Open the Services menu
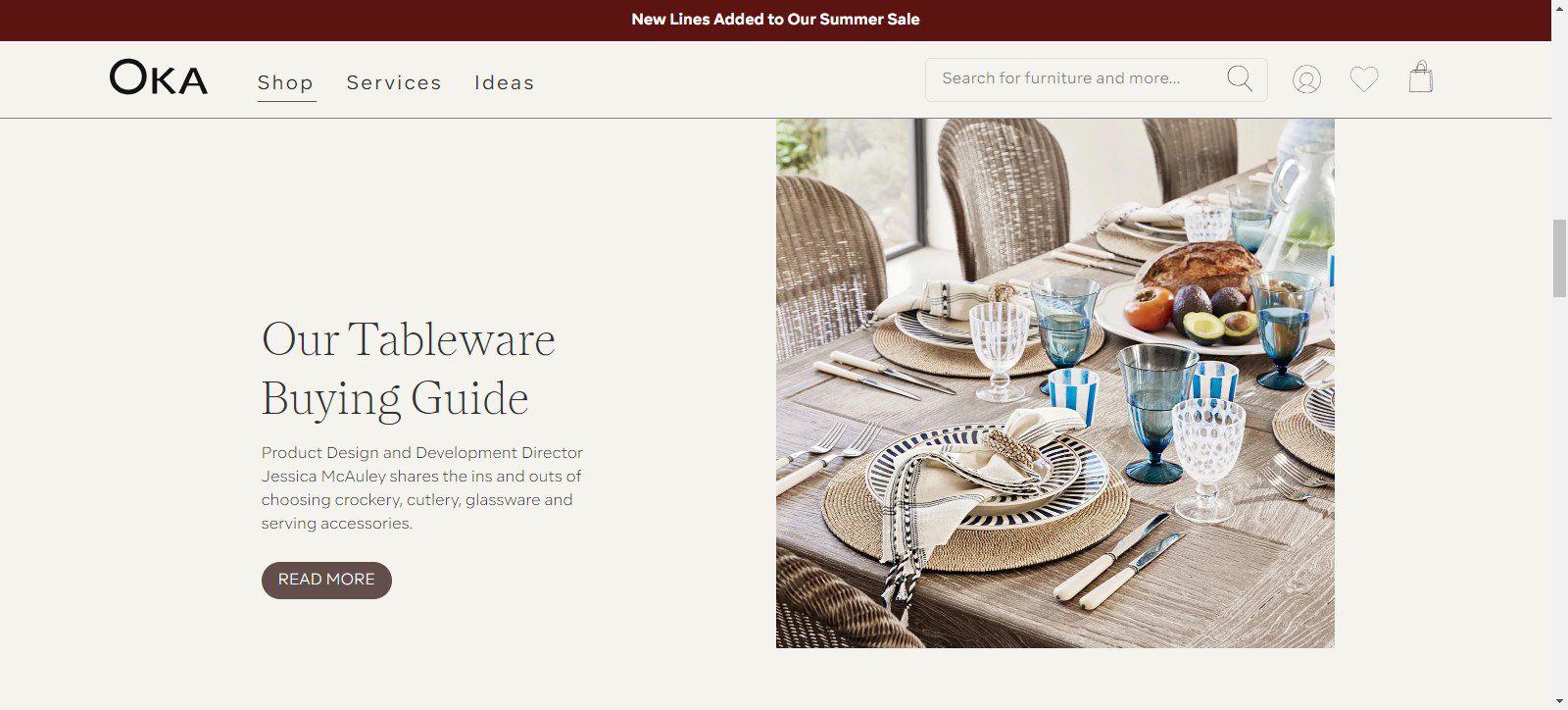 tap(394, 82)
